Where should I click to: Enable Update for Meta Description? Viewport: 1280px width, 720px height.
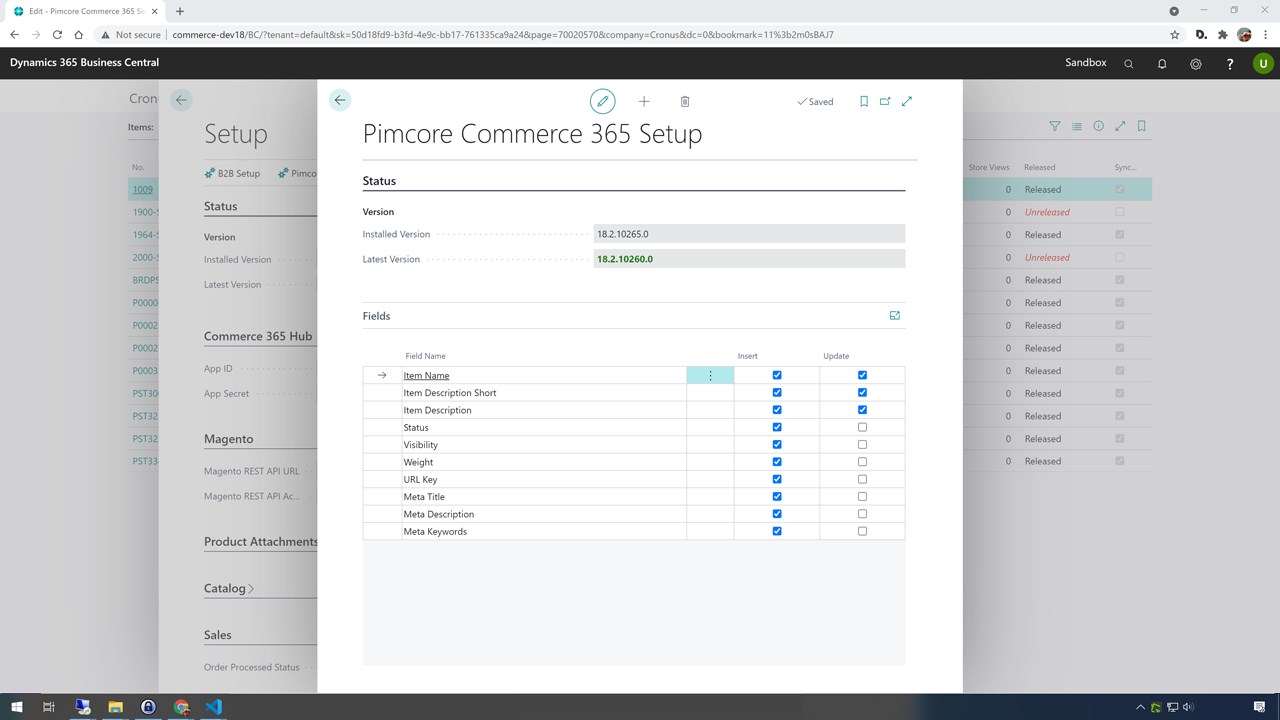click(862, 514)
